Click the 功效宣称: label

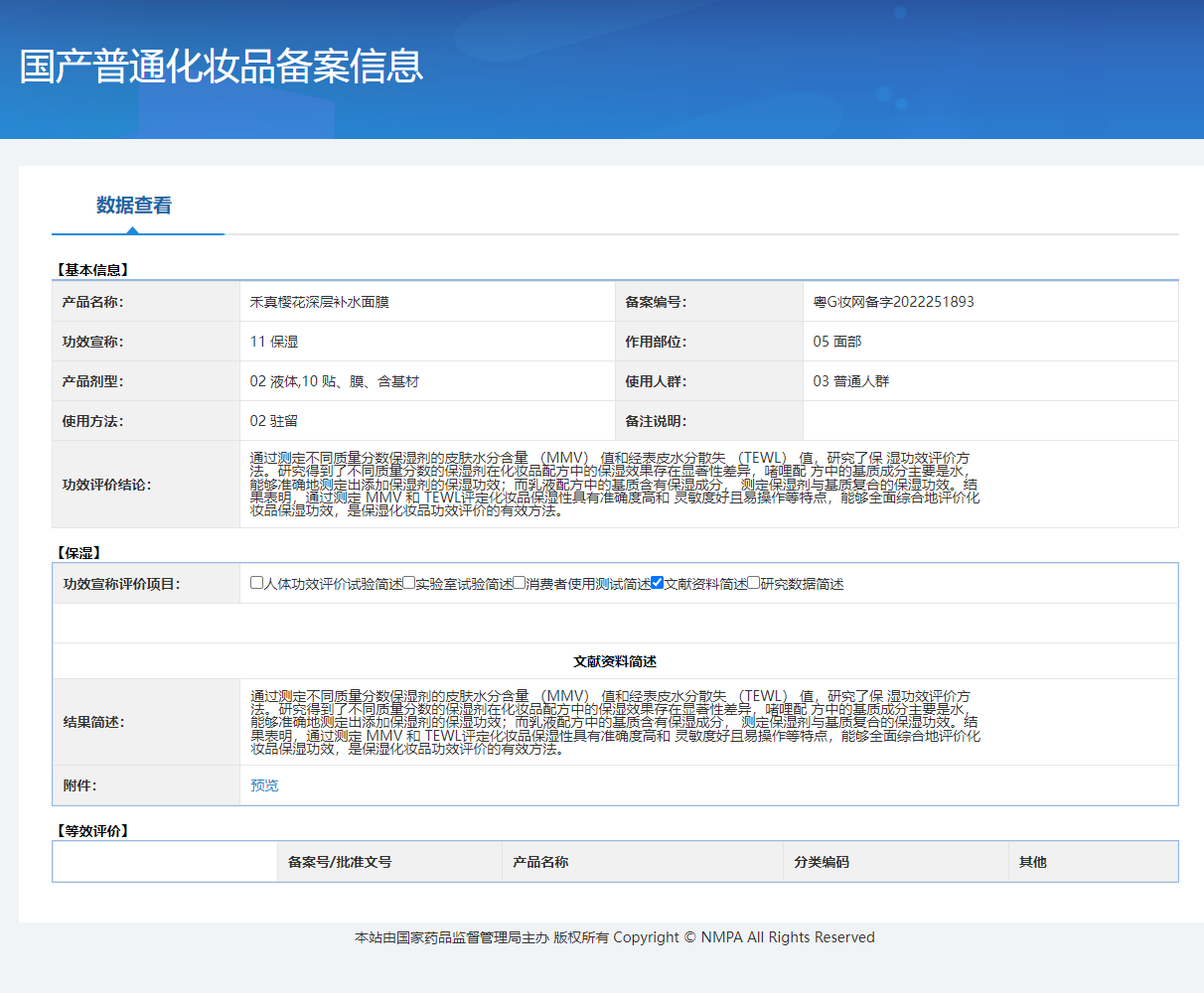click(x=92, y=342)
